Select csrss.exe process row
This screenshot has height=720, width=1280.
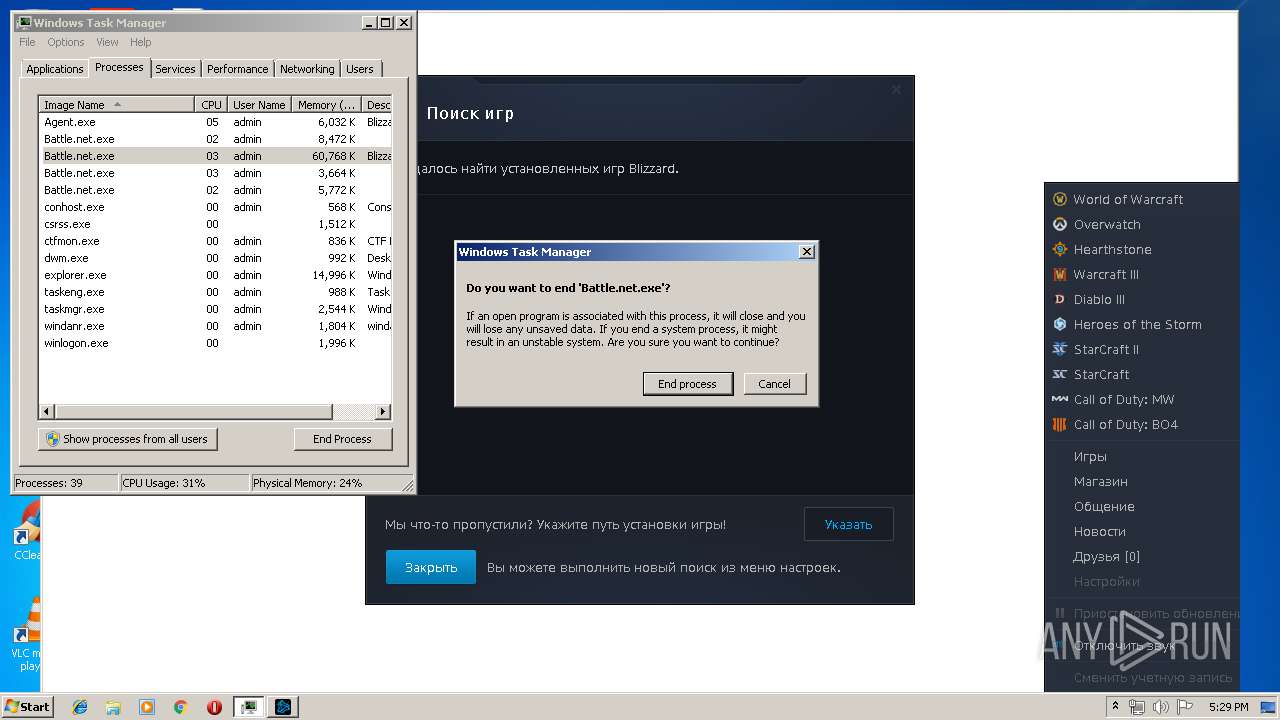tap(215, 224)
